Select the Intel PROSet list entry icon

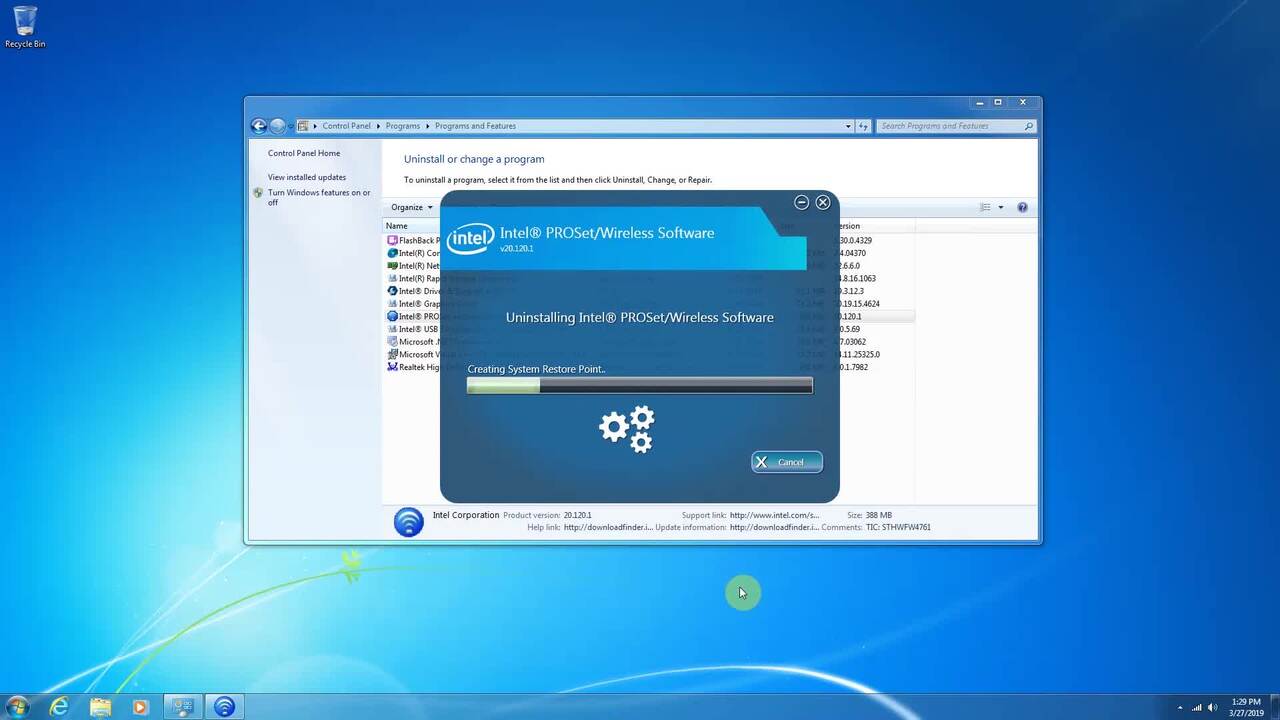[x=392, y=316]
